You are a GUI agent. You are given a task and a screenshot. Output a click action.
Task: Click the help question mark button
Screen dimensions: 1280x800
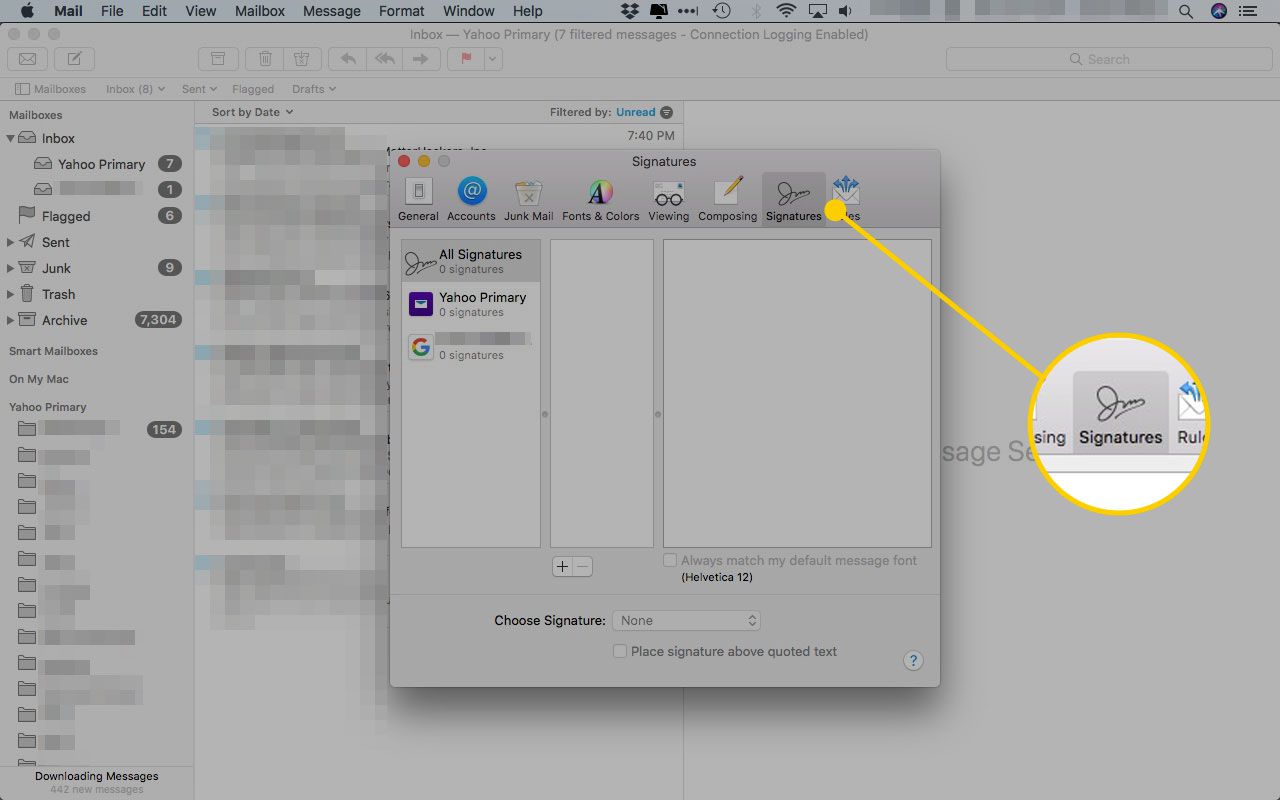(912, 661)
